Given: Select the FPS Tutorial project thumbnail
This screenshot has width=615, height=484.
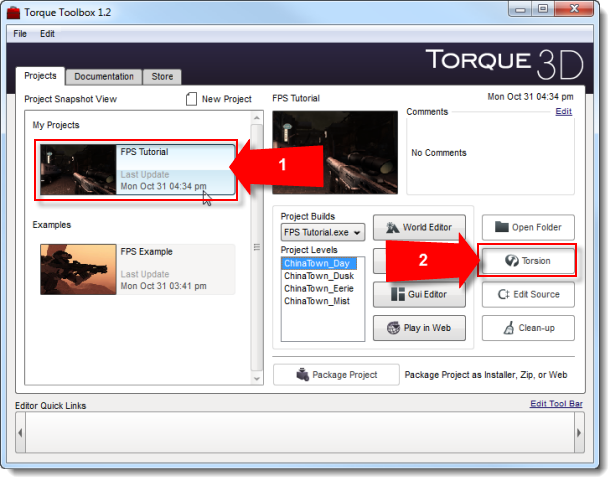Looking at the screenshot, I should [78, 169].
